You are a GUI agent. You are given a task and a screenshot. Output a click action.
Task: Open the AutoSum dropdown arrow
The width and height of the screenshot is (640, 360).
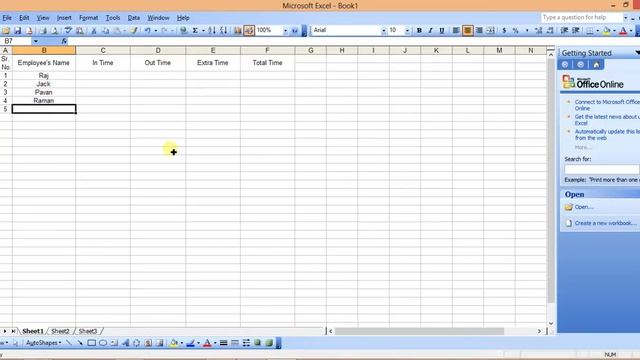[203, 31]
